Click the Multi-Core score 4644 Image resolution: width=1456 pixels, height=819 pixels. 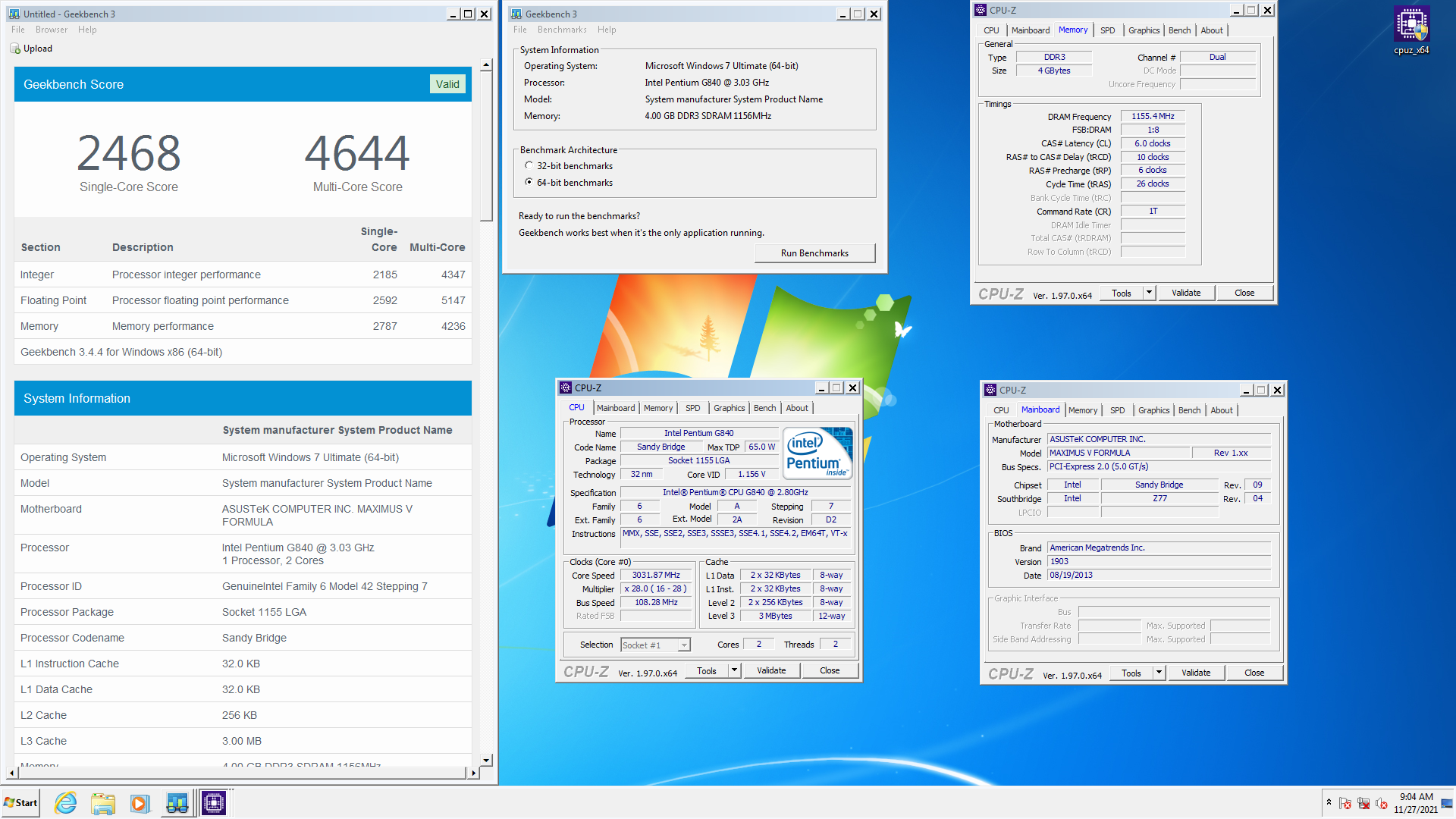[x=357, y=152]
